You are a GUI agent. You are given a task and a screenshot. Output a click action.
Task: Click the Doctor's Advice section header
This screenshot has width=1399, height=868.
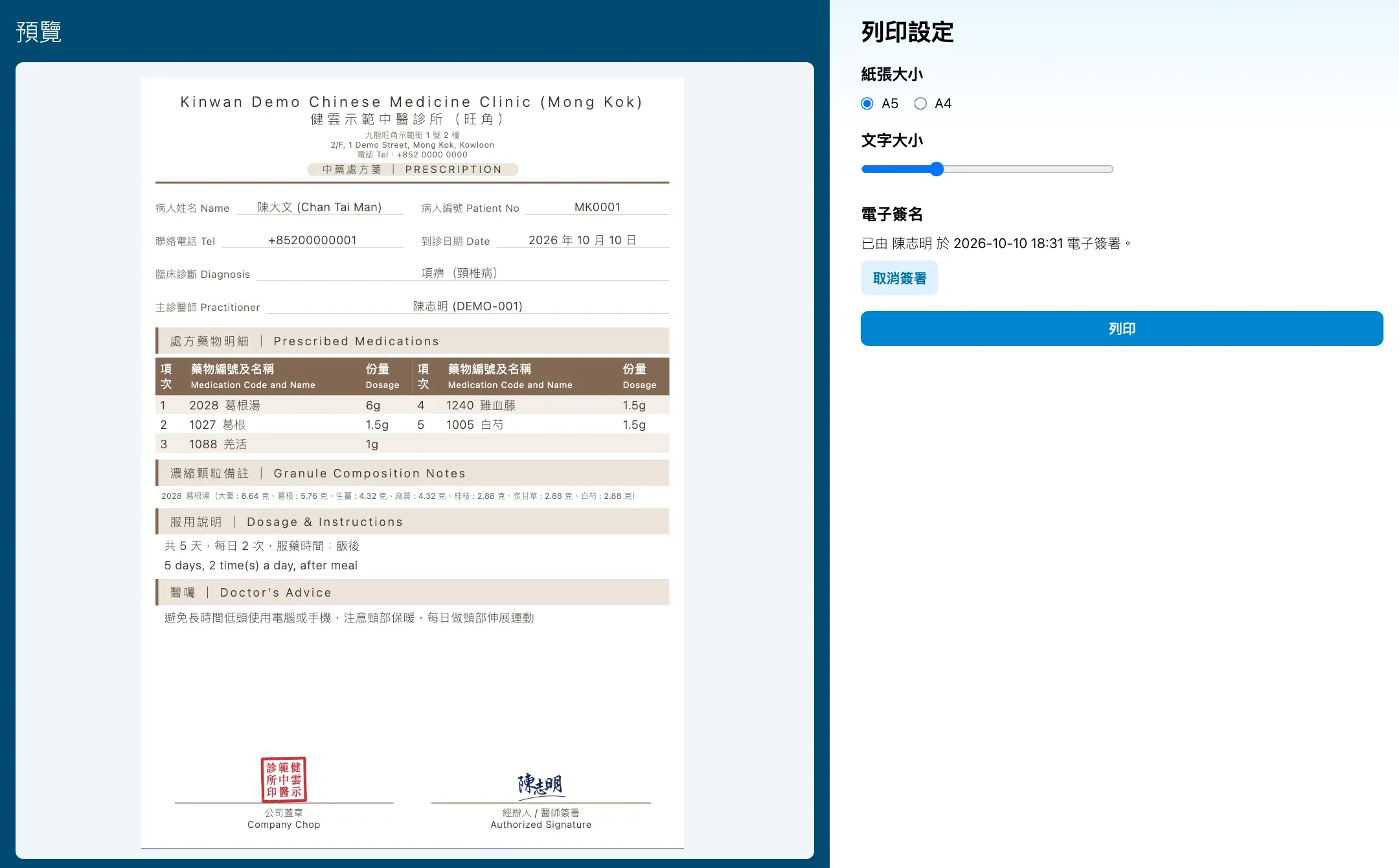pos(413,592)
